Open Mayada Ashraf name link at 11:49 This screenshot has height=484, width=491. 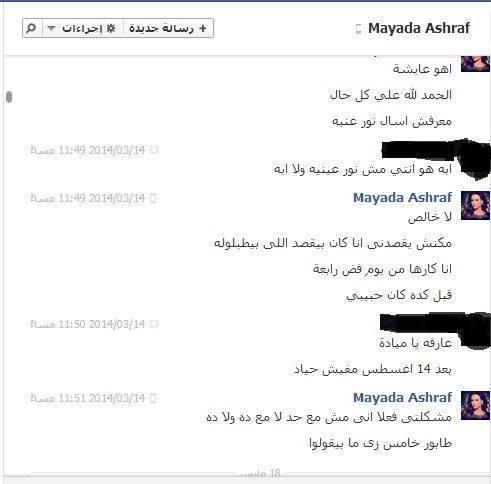[402, 198]
